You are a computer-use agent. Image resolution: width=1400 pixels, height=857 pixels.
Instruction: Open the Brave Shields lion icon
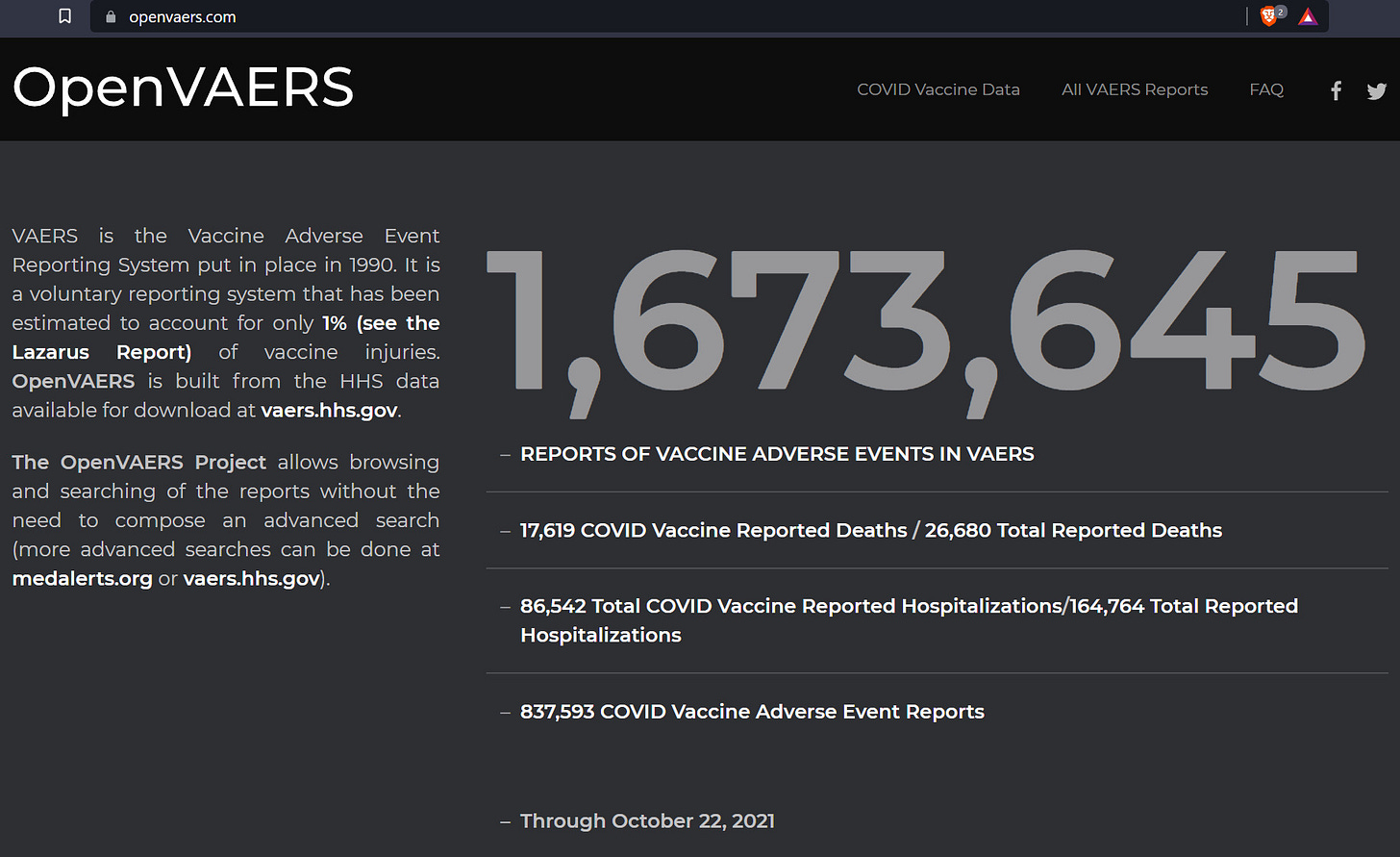pyautogui.click(x=1269, y=16)
